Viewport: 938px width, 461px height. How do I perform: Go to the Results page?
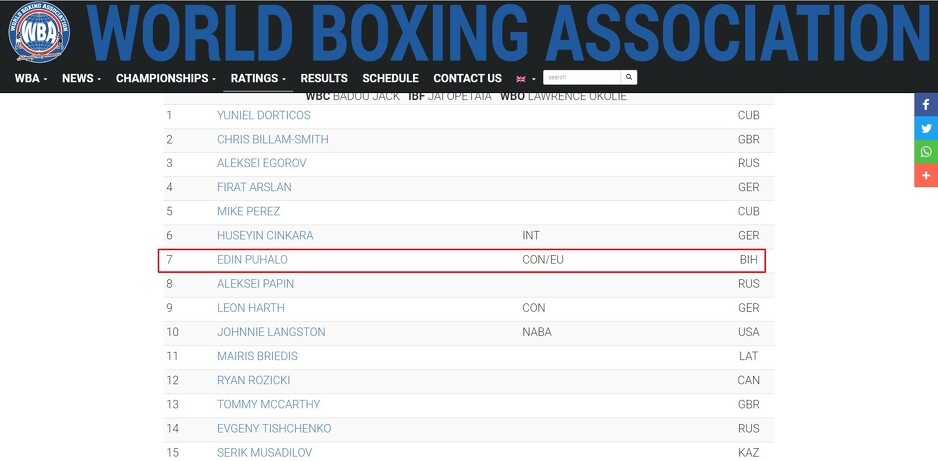click(324, 78)
